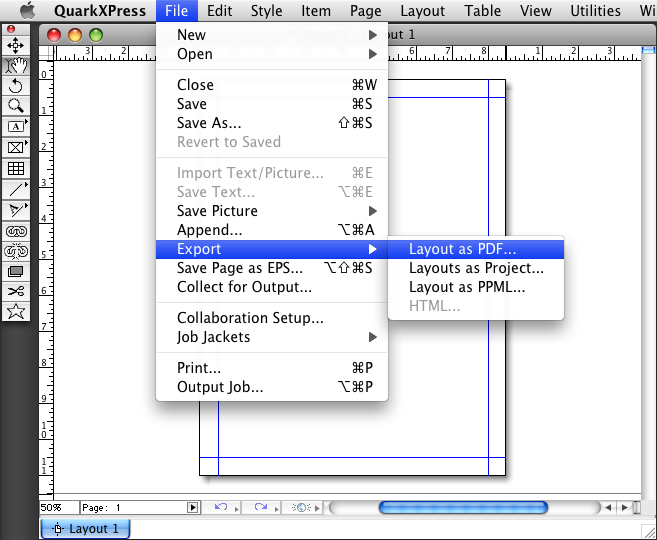
Task: Click the preview globe icon in the status bar
Action: (301, 507)
